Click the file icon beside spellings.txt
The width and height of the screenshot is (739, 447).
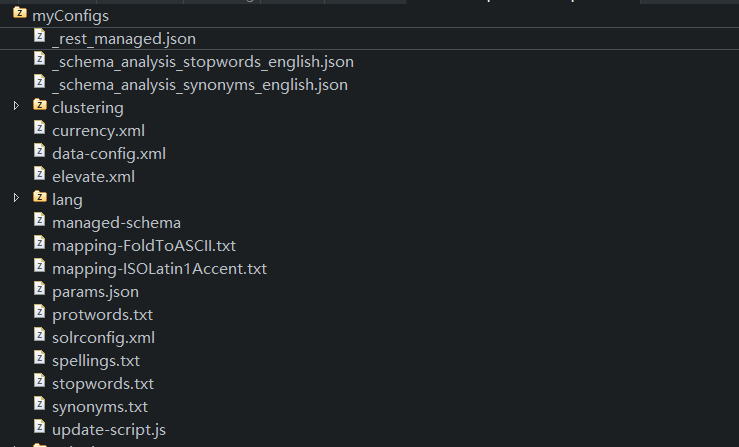click(x=40, y=358)
